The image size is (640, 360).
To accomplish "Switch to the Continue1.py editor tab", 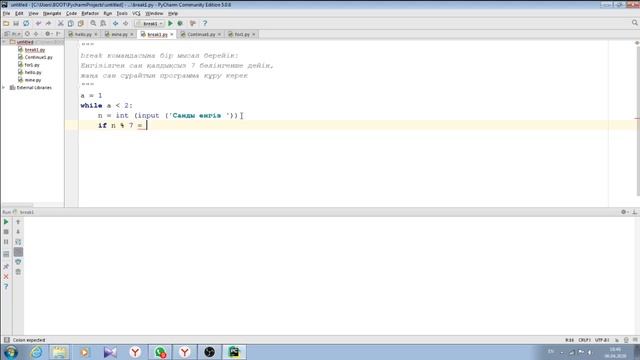I will 201,35.
